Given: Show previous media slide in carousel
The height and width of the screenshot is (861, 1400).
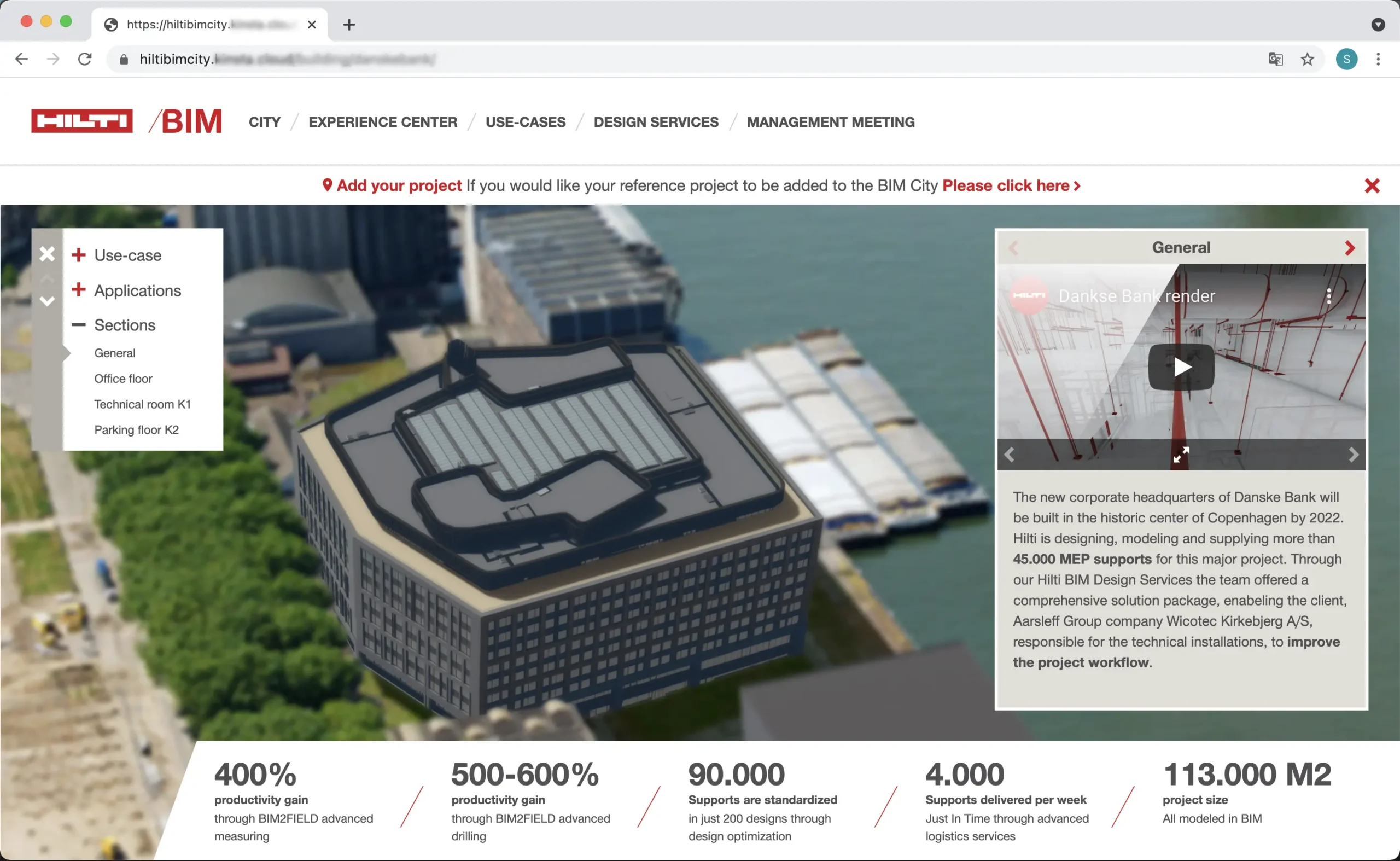Looking at the screenshot, I should (1010, 455).
